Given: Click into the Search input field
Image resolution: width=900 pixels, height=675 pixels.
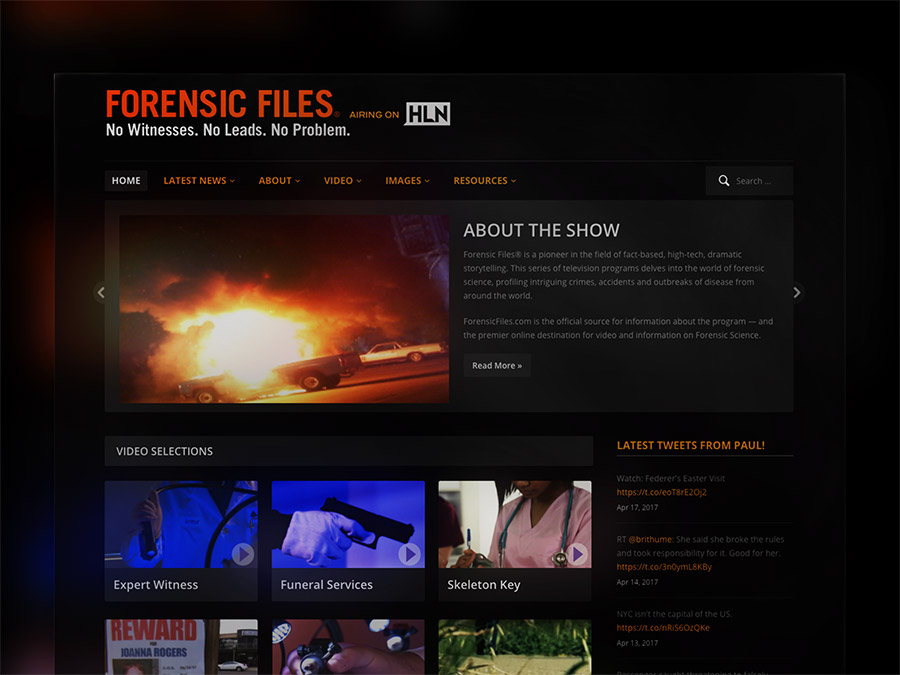Looking at the screenshot, I should (x=750, y=181).
